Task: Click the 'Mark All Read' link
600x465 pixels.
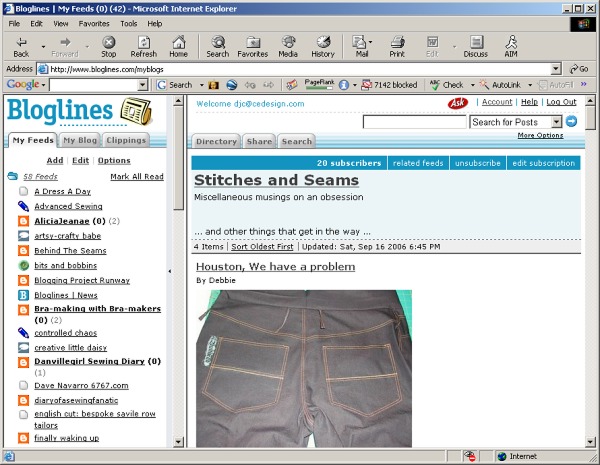Action: 137,176
